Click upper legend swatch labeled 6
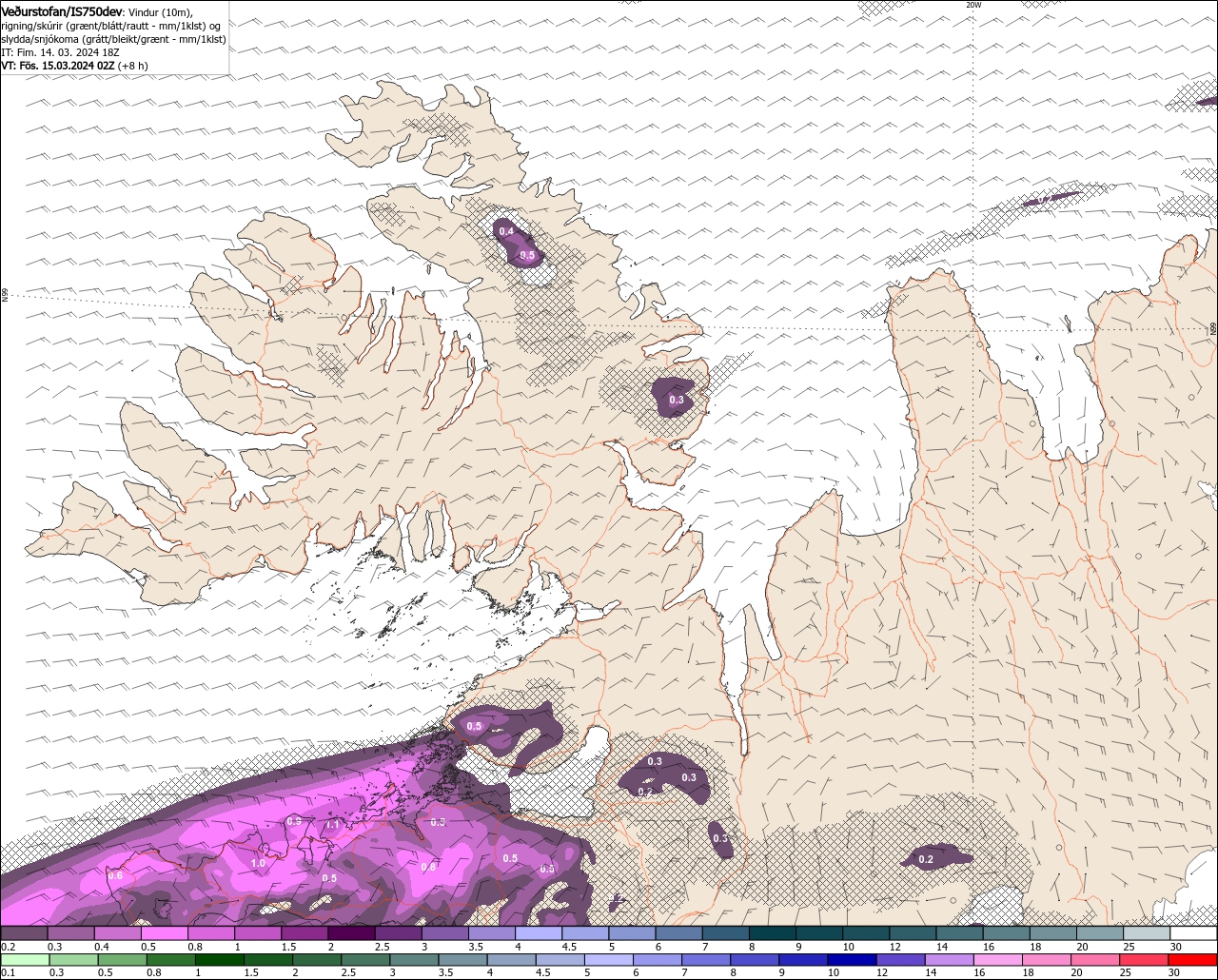The image size is (1218, 980). (x=679, y=933)
